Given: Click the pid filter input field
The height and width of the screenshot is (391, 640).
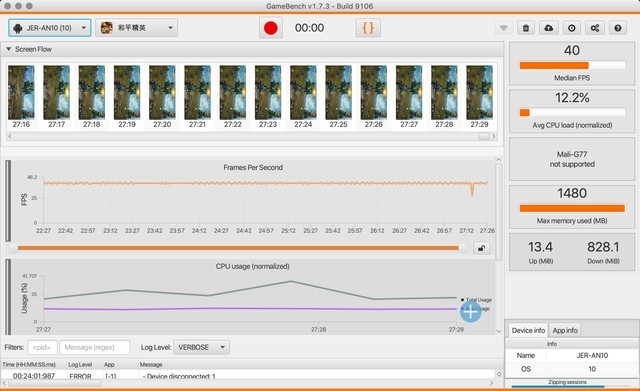Looking at the screenshot, I should point(42,347).
